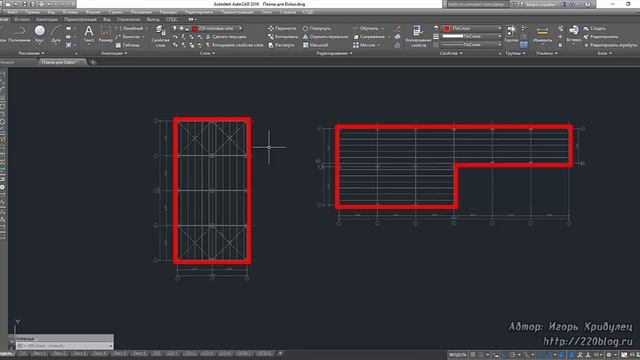Select the Круг (circle) tool
640x360 pixels.
click(40, 33)
